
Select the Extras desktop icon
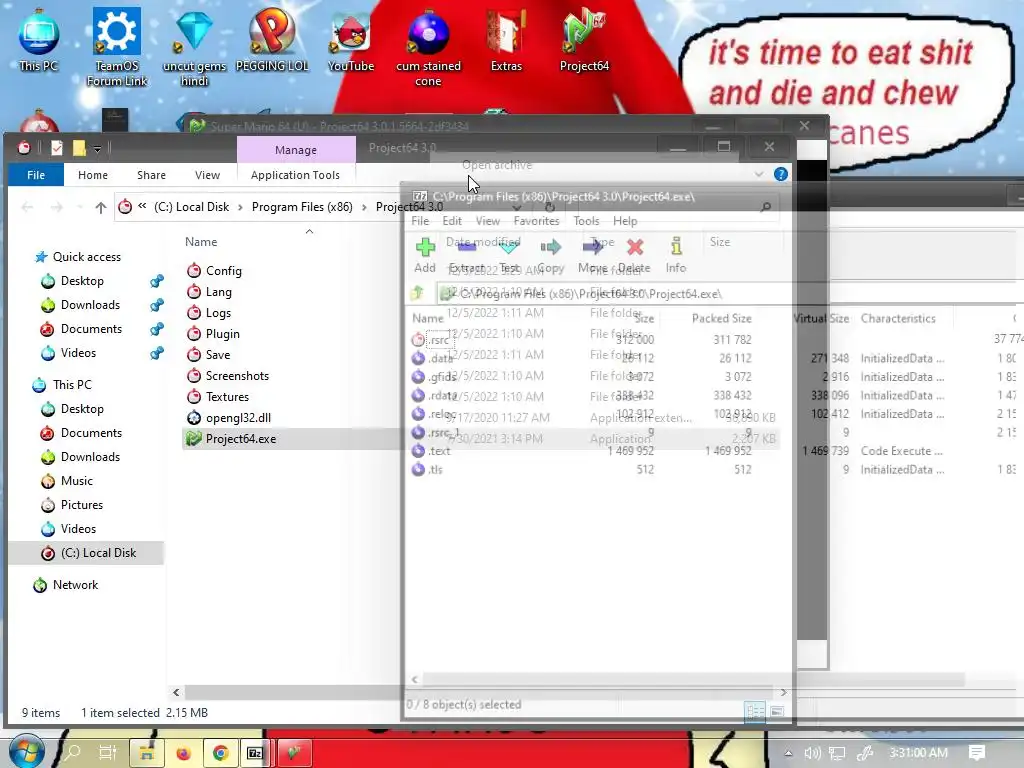click(x=506, y=41)
